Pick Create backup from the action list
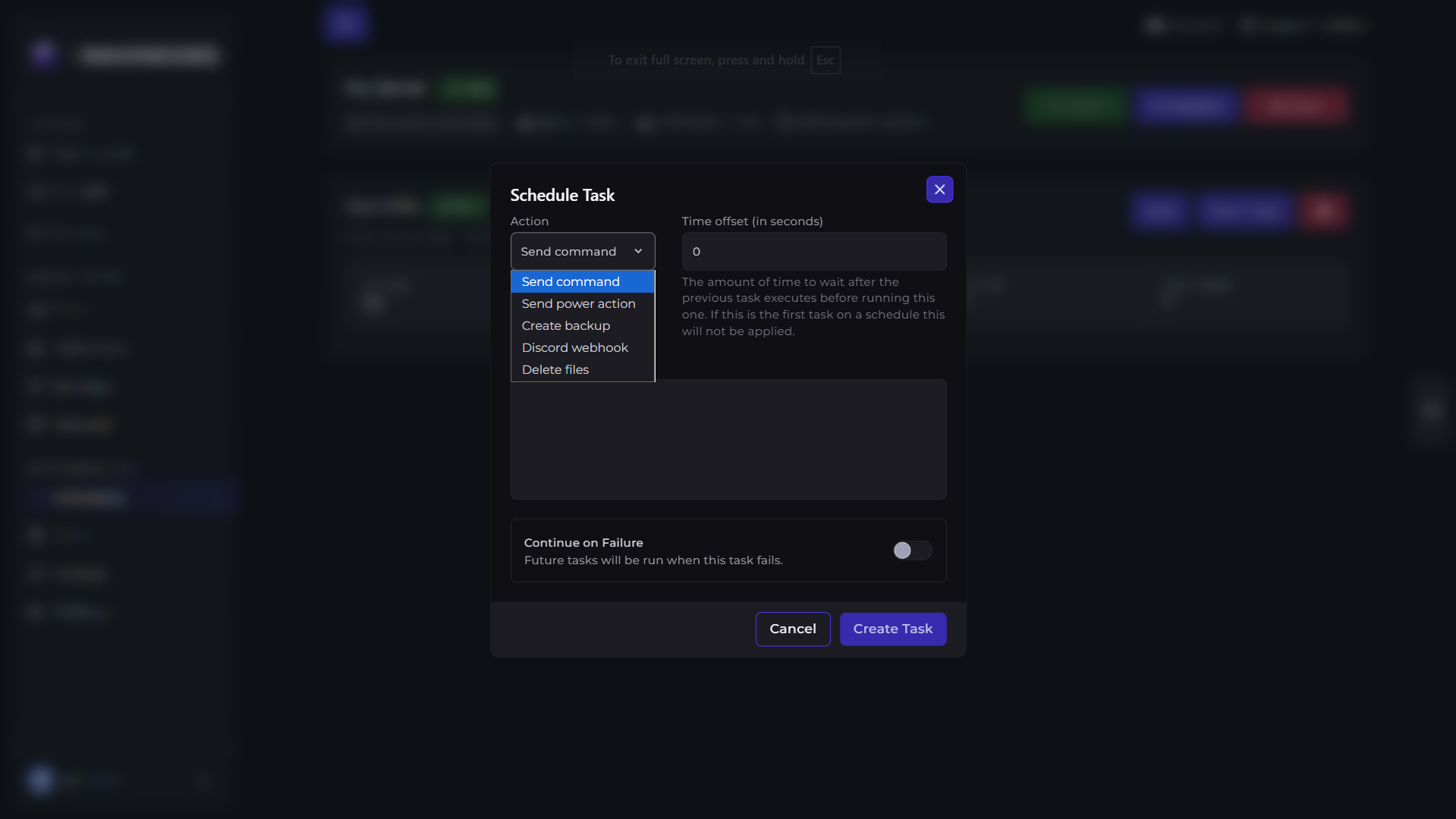The width and height of the screenshot is (1456, 819). (583, 325)
